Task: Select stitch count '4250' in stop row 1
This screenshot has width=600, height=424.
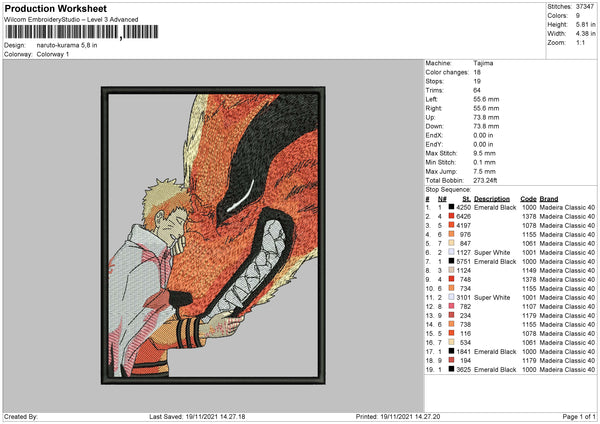Action: [x=463, y=207]
